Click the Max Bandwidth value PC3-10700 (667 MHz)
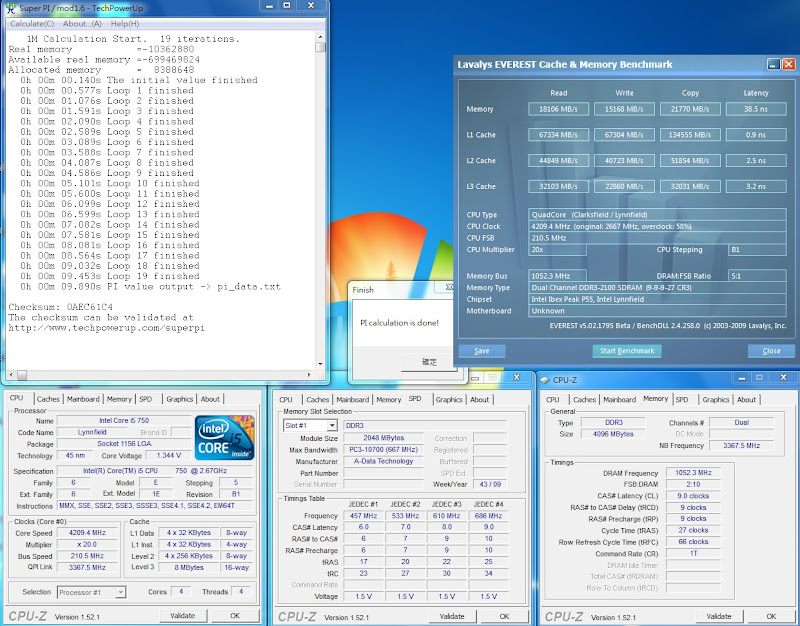800x626 pixels. (x=384, y=450)
